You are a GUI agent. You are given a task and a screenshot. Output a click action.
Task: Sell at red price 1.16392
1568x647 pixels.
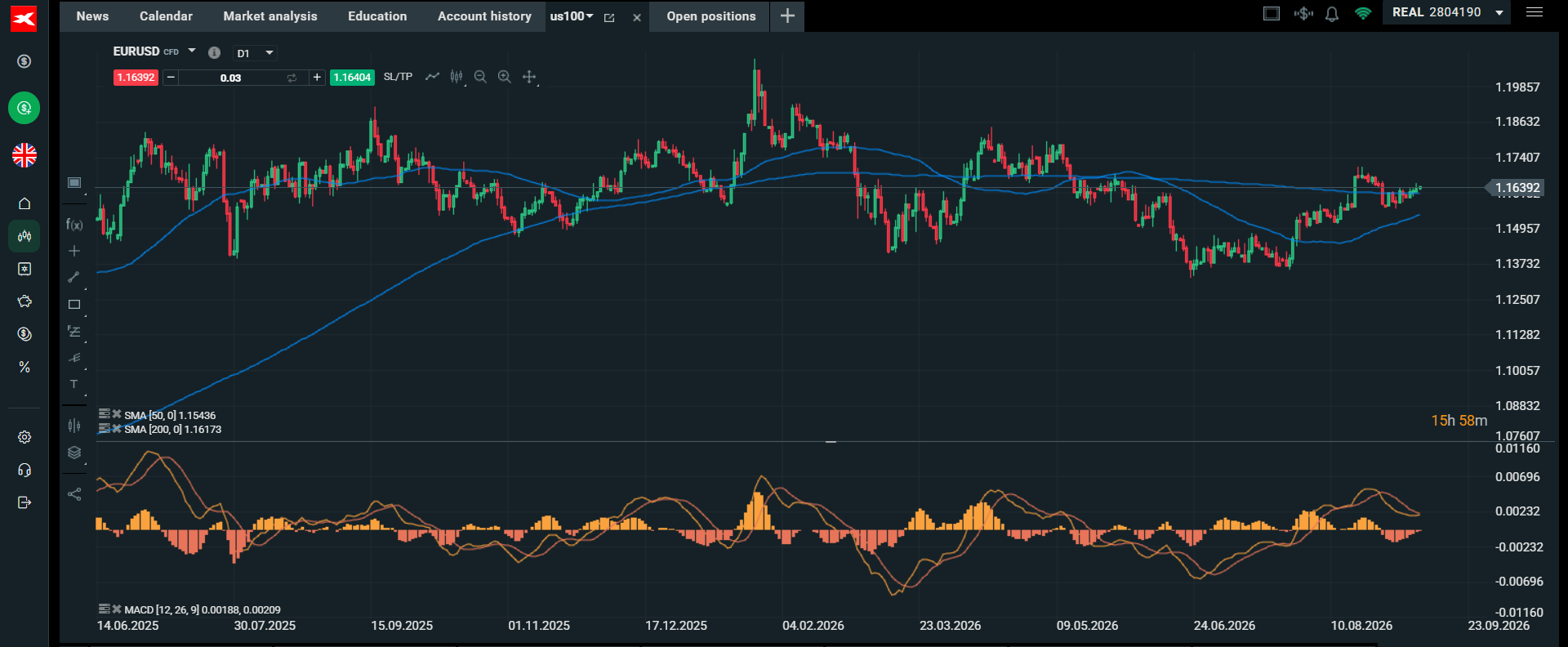pyautogui.click(x=136, y=78)
